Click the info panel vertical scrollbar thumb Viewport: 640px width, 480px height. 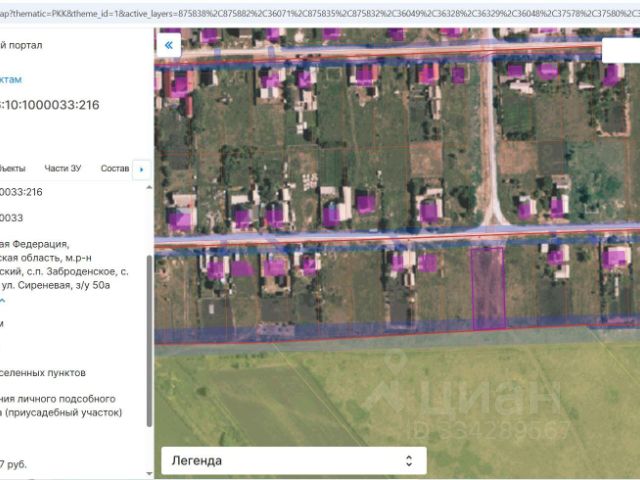(x=149, y=341)
